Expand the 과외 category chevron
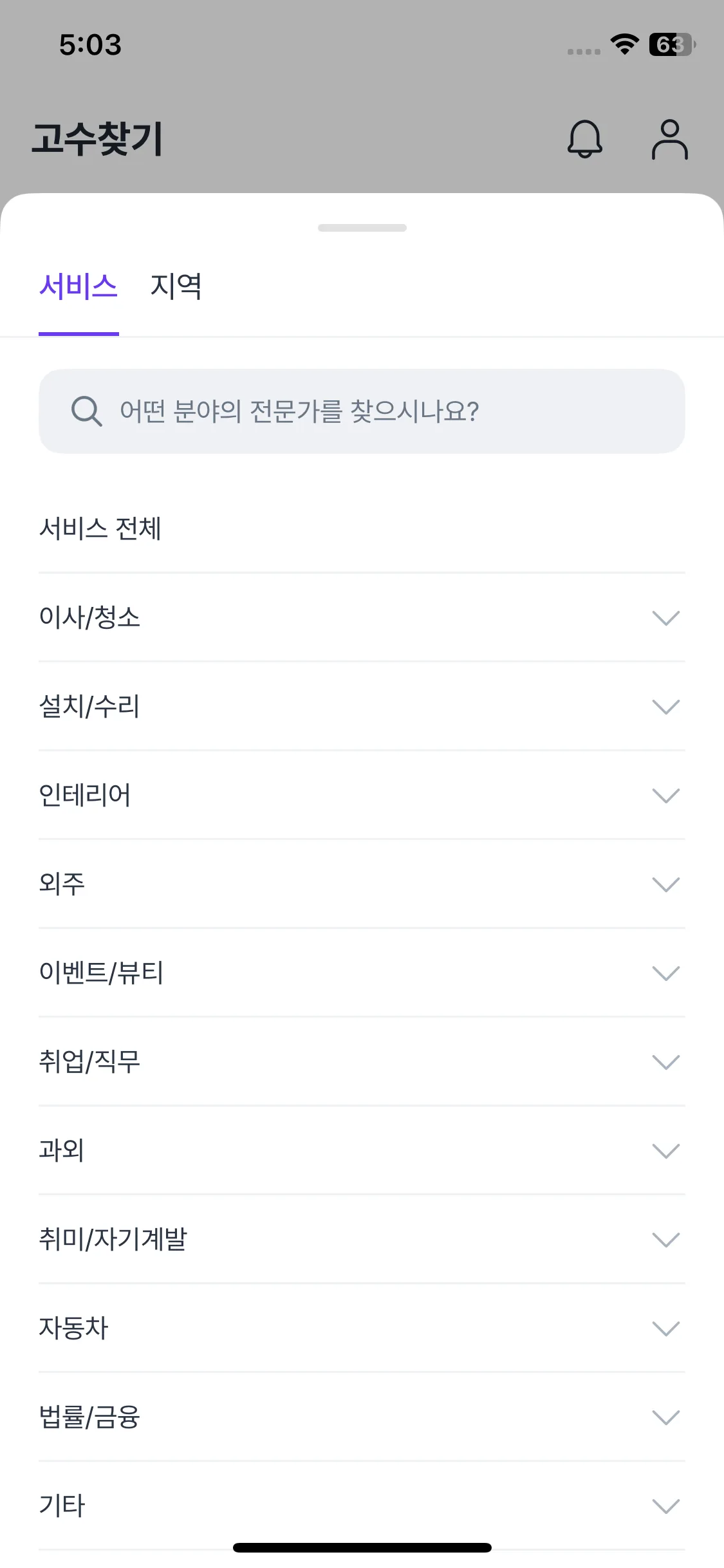This screenshot has width=724, height=1568. click(665, 1151)
